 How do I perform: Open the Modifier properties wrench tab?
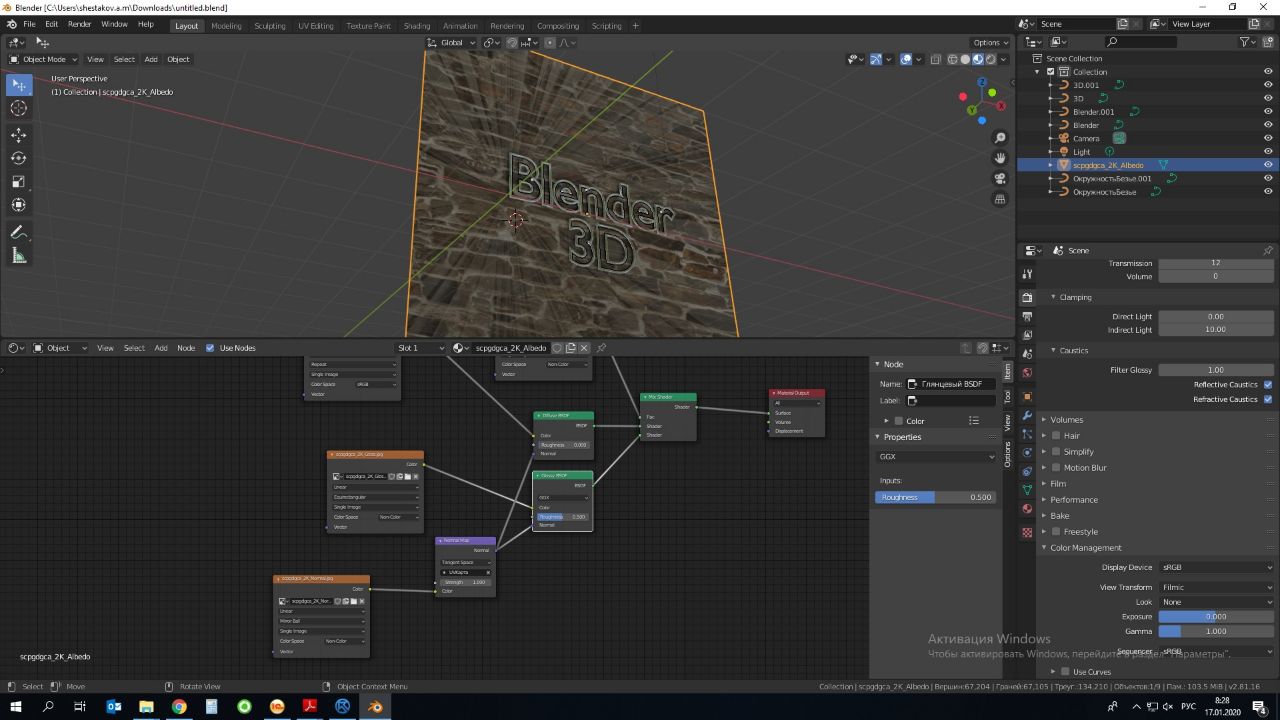[1027, 415]
